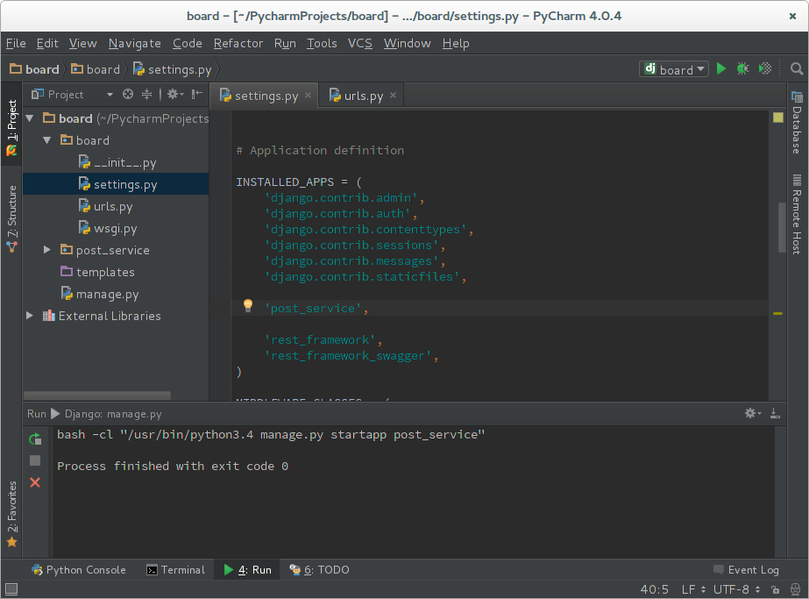Open the Database side tool window
809x599 pixels.
point(797,123)
